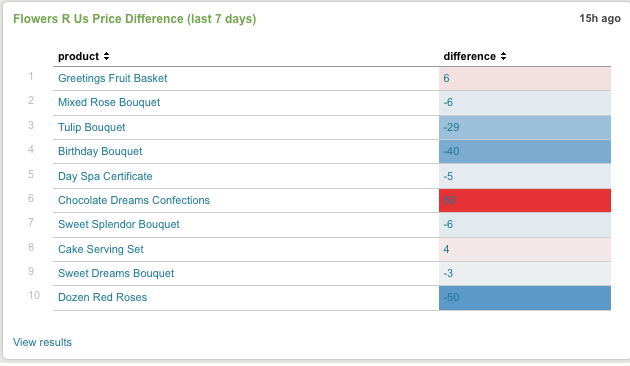630x366 pixels.
Task: Click the product column header
Action: tap(78, 56)
